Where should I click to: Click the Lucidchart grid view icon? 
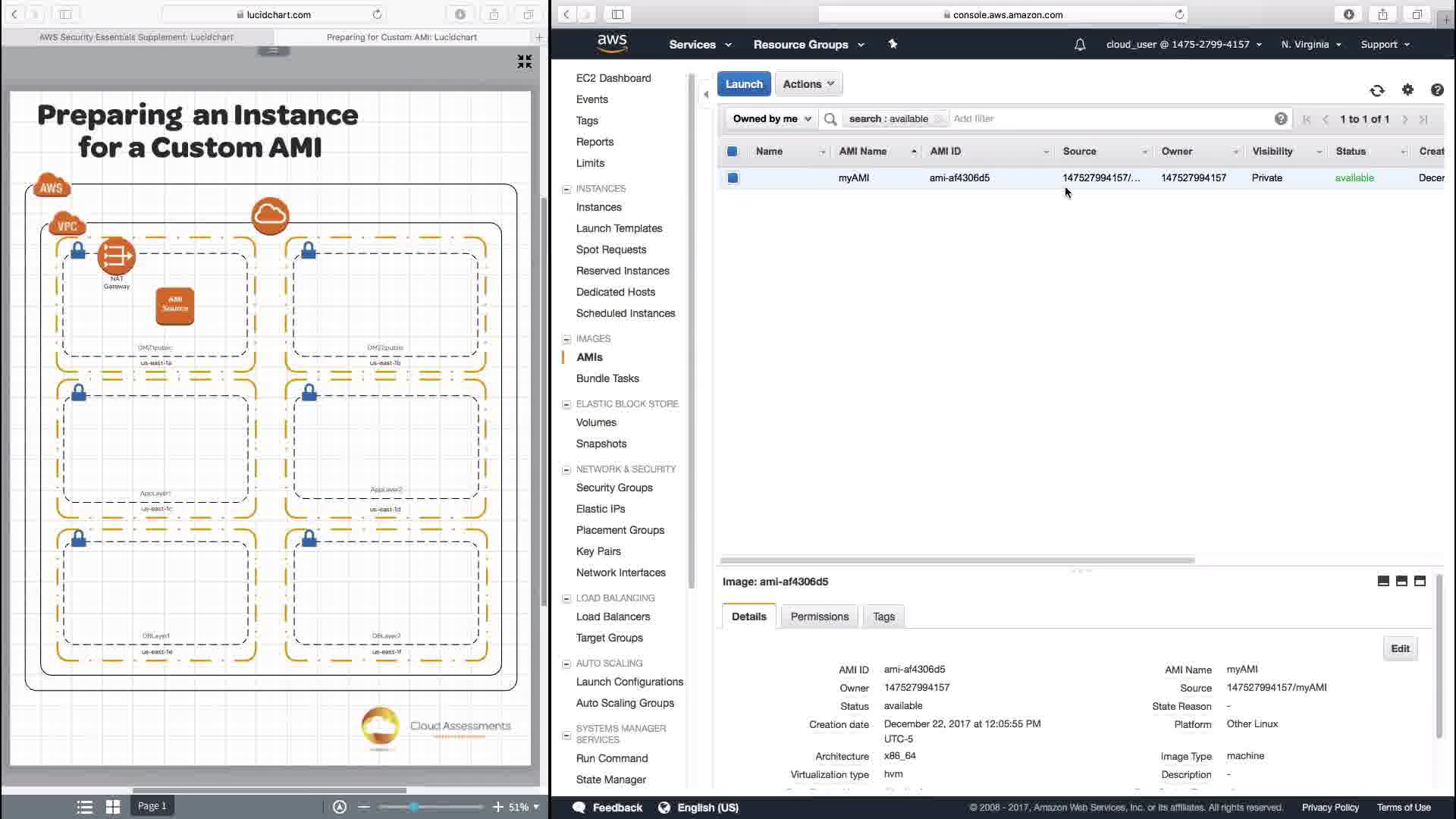[113, 807]
